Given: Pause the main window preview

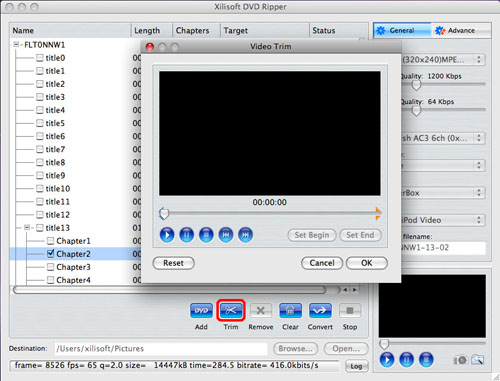Looking at the screenshot, I should 406,360.
